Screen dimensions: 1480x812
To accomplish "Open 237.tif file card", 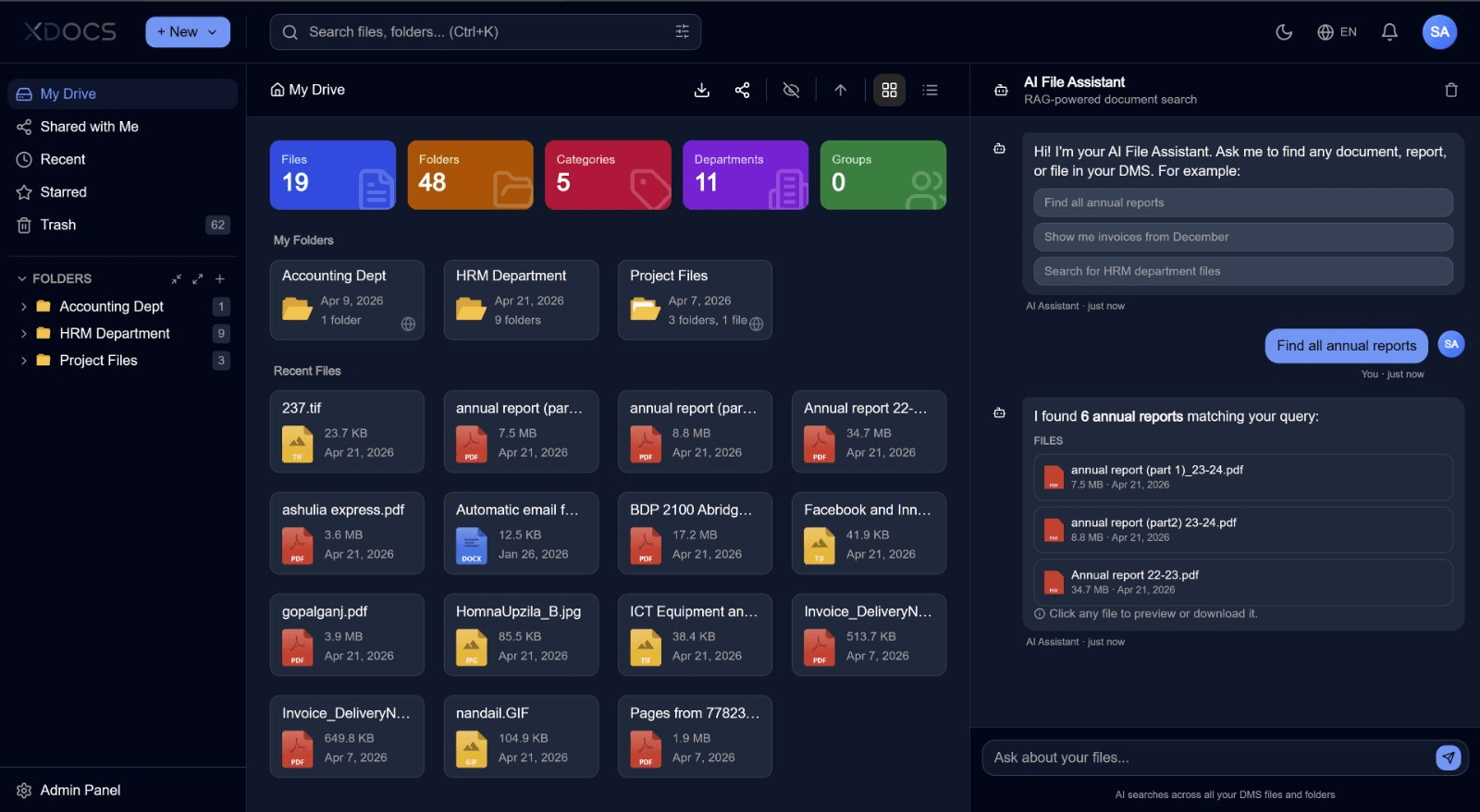I will tap(347, 431).
